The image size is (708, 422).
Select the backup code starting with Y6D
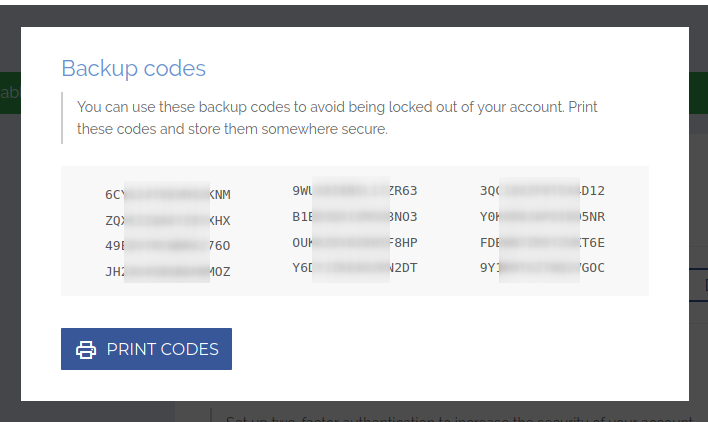[x=354, y=267]
